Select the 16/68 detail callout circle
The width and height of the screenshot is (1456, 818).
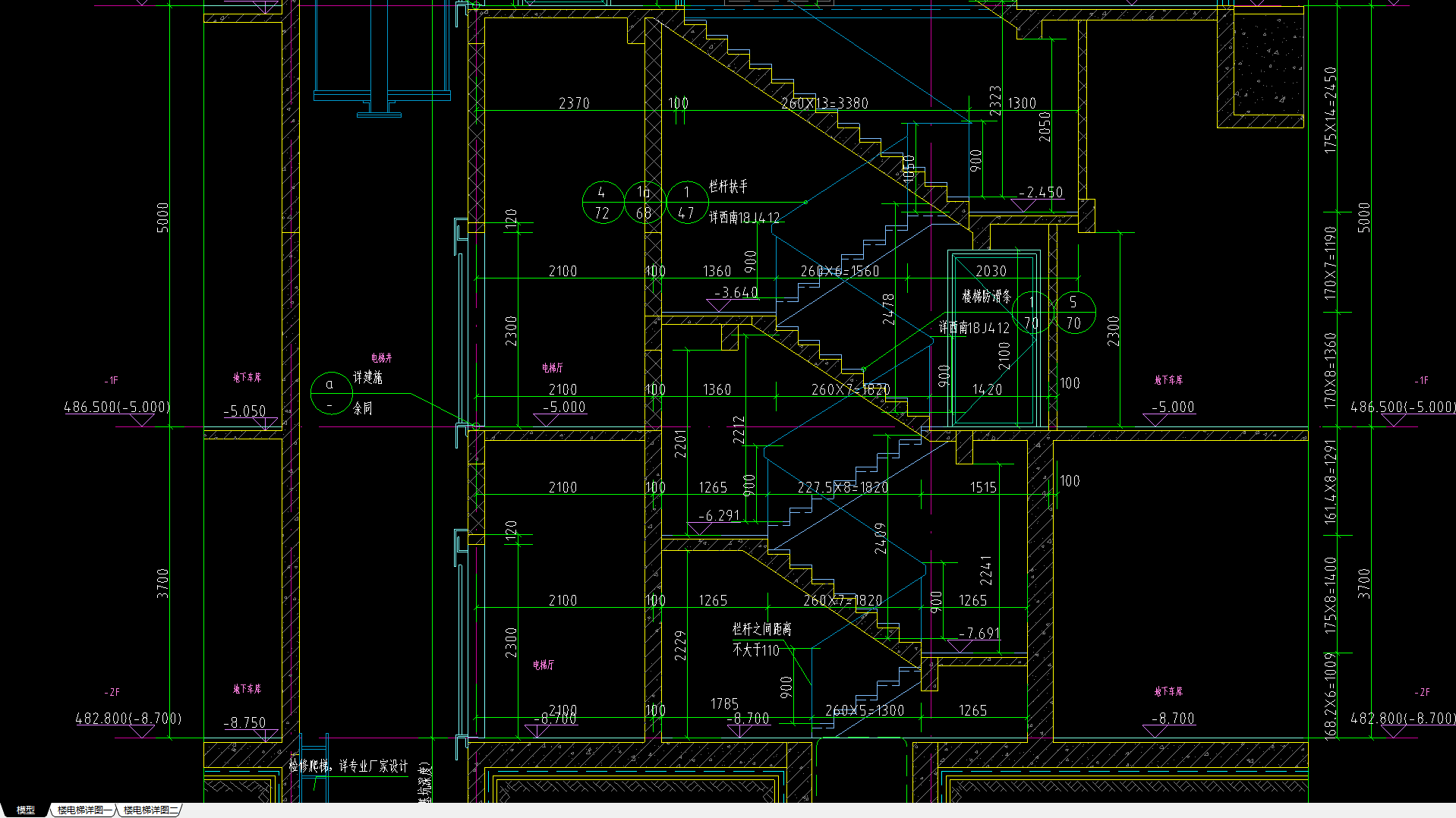click(x=644, y=203)
